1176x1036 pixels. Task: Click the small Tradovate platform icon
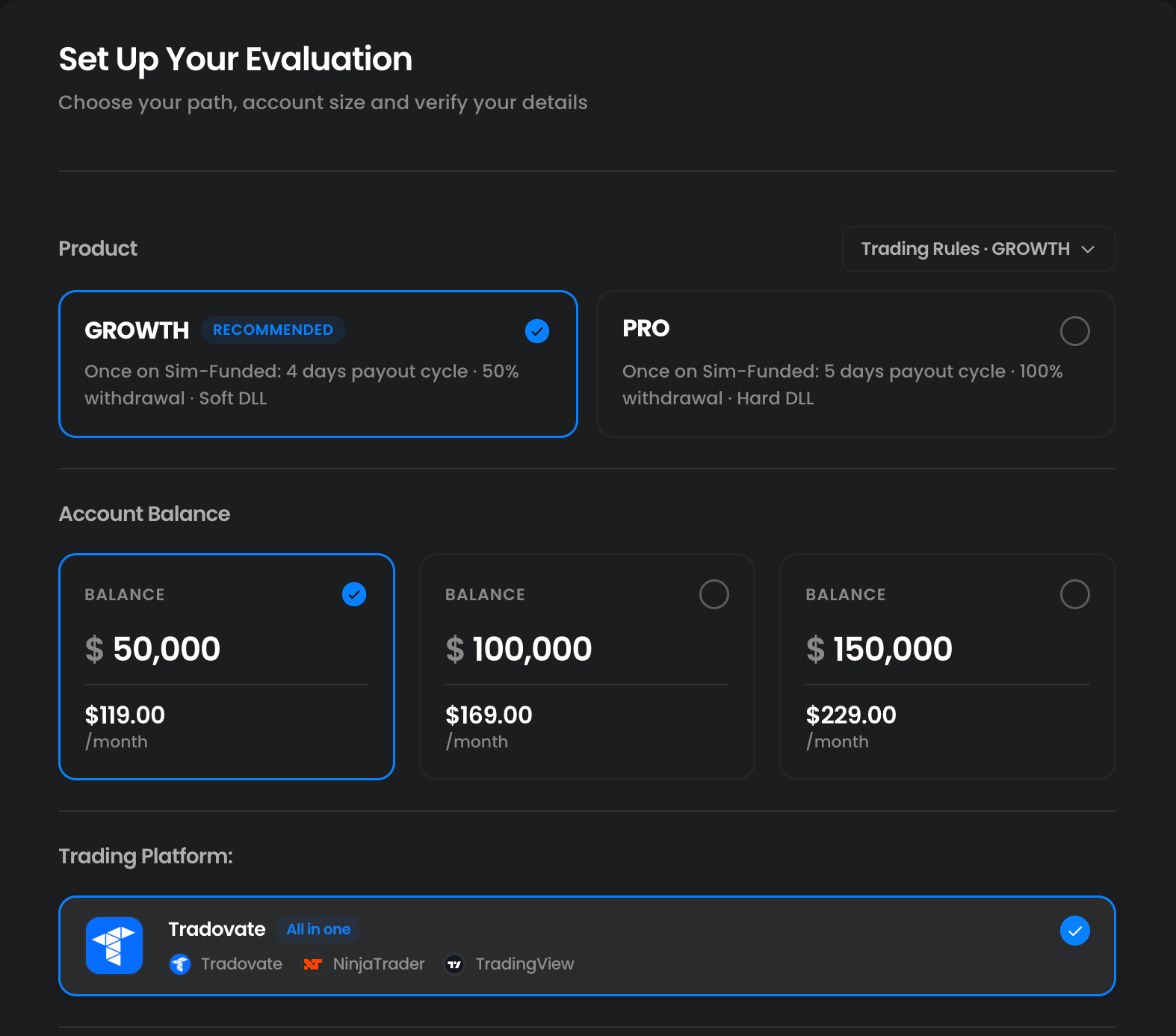point(180,964)
